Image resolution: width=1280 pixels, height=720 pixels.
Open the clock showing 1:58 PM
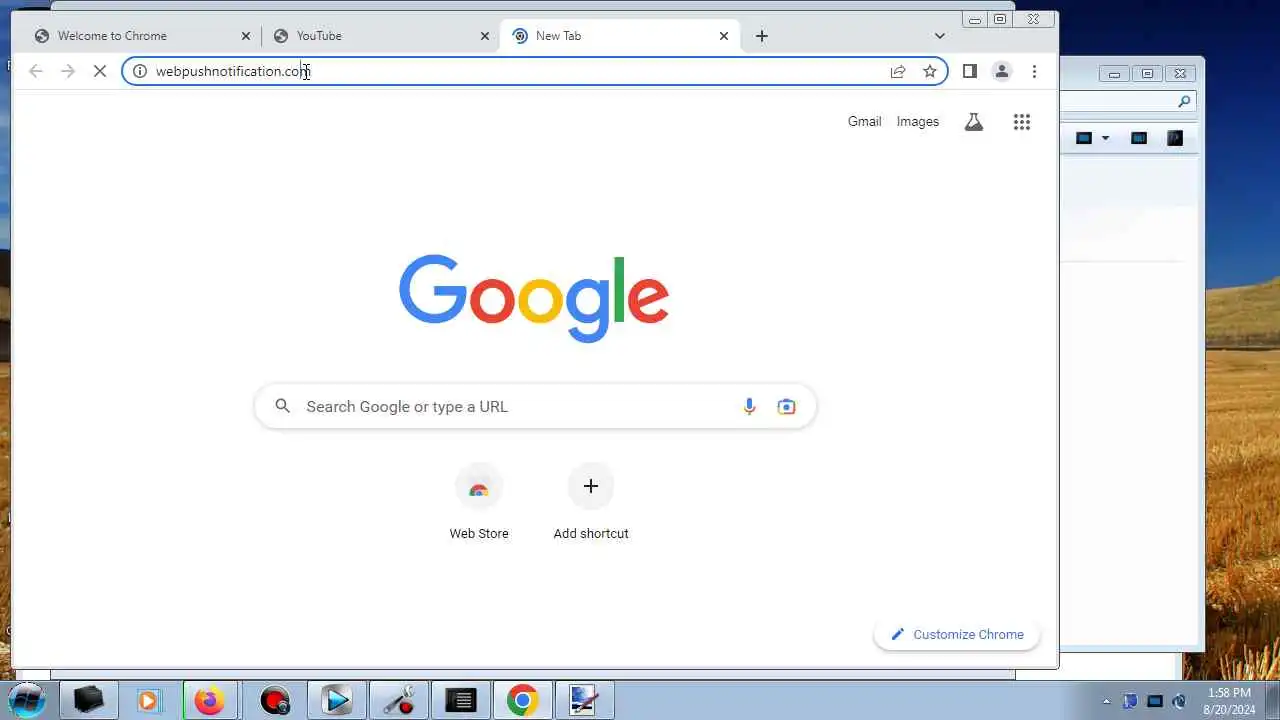[x=1229, y=700]
